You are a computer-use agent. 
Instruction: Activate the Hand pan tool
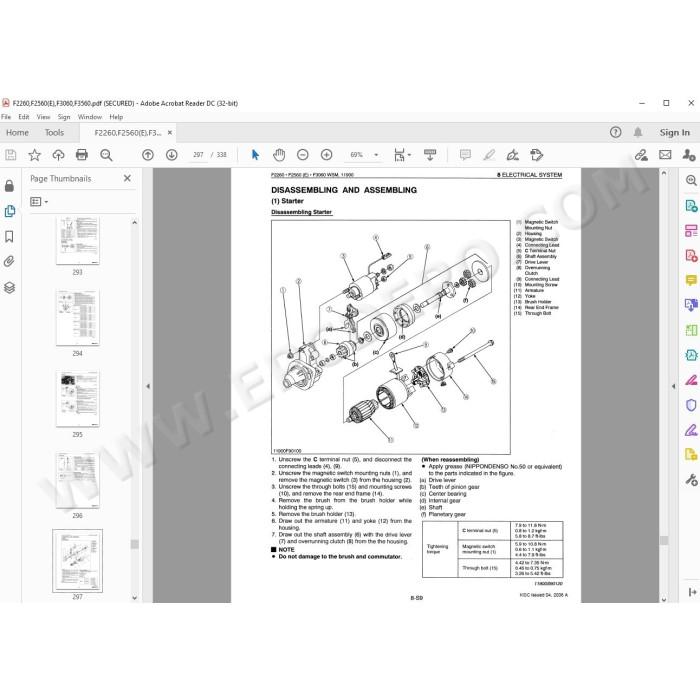(x=279, y=155)
